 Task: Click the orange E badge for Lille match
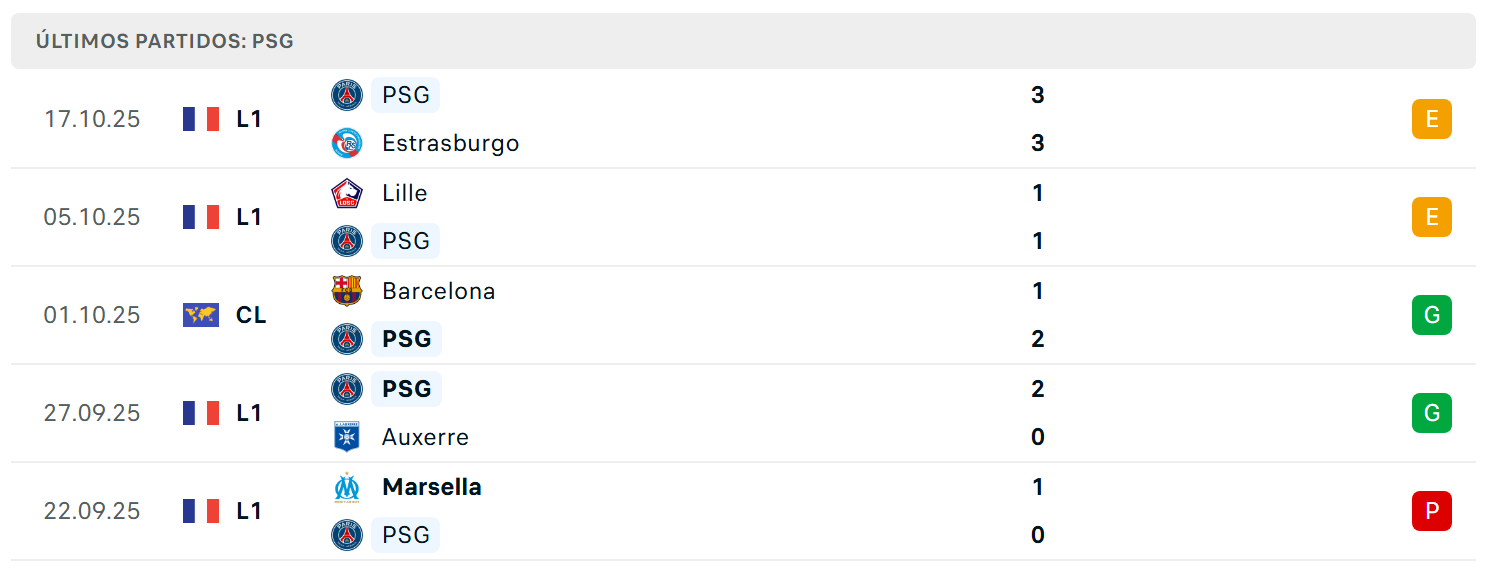[x=1432, y=217]
